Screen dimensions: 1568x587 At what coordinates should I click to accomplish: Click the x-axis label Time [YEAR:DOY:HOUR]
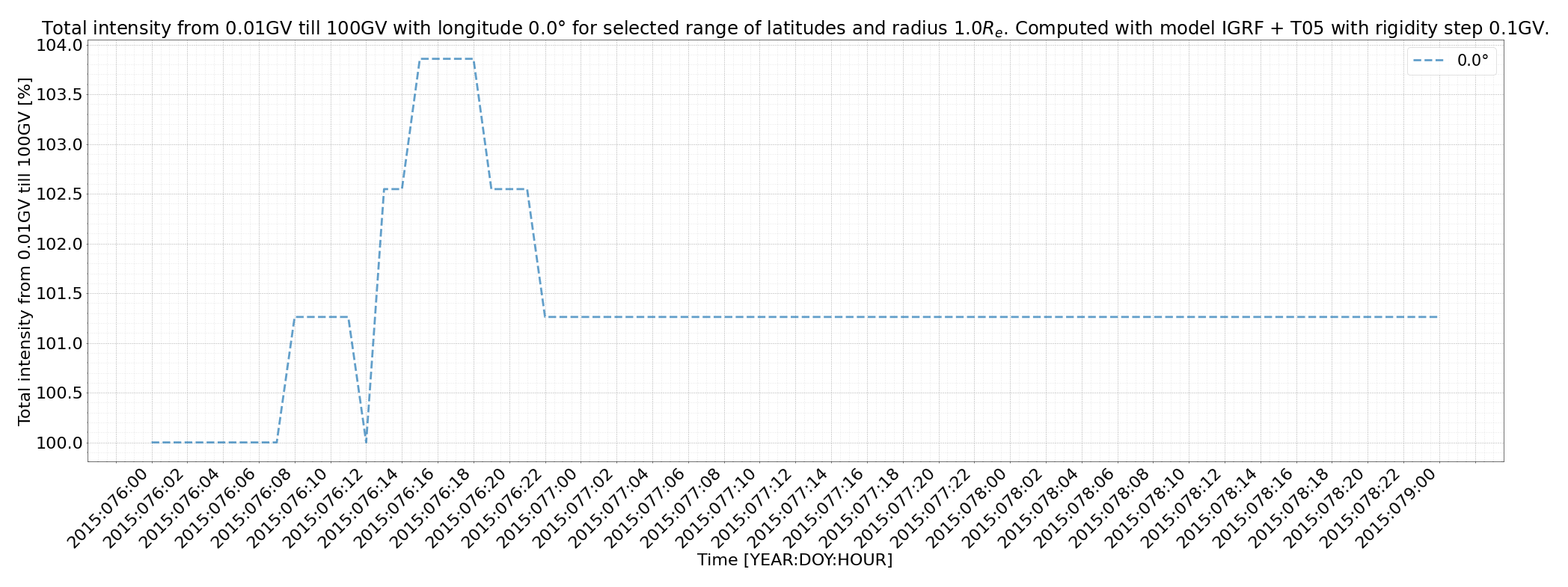point(795,559)
